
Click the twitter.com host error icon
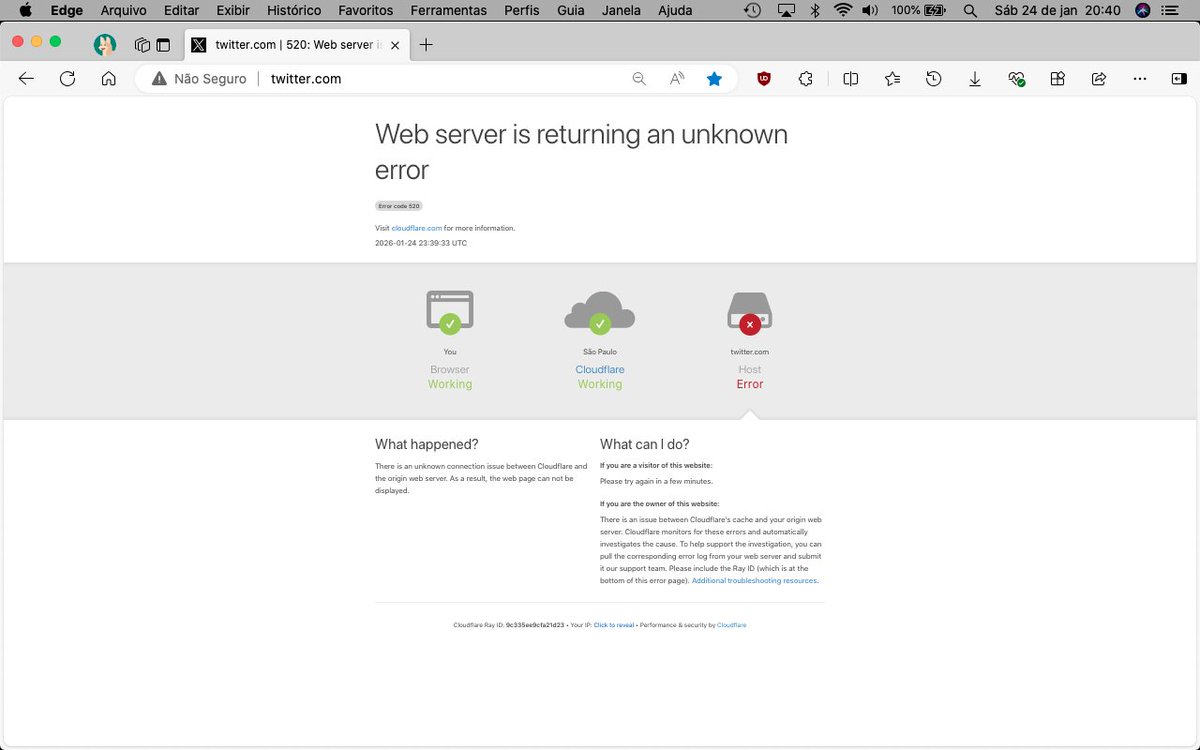click(x=750, y=312)
